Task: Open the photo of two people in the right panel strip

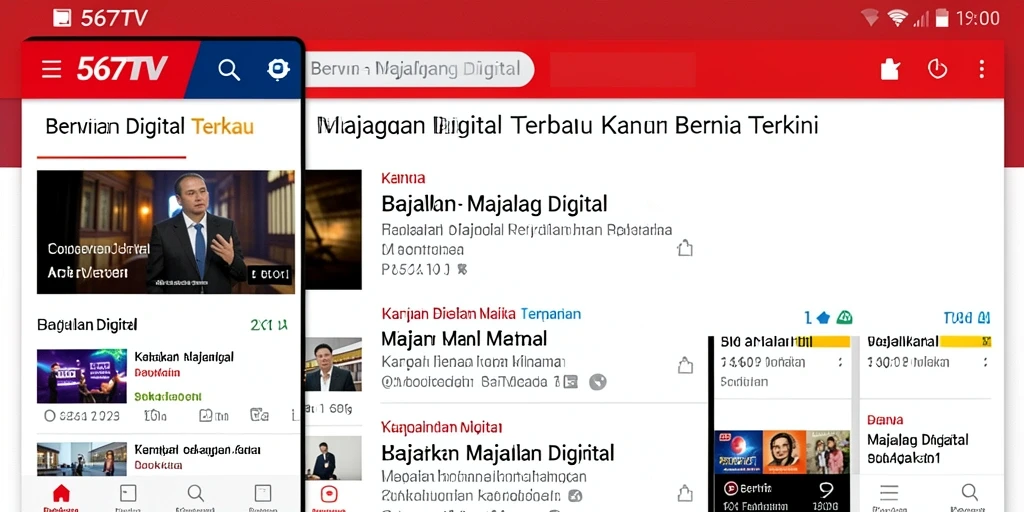Action: click(828, 452)
